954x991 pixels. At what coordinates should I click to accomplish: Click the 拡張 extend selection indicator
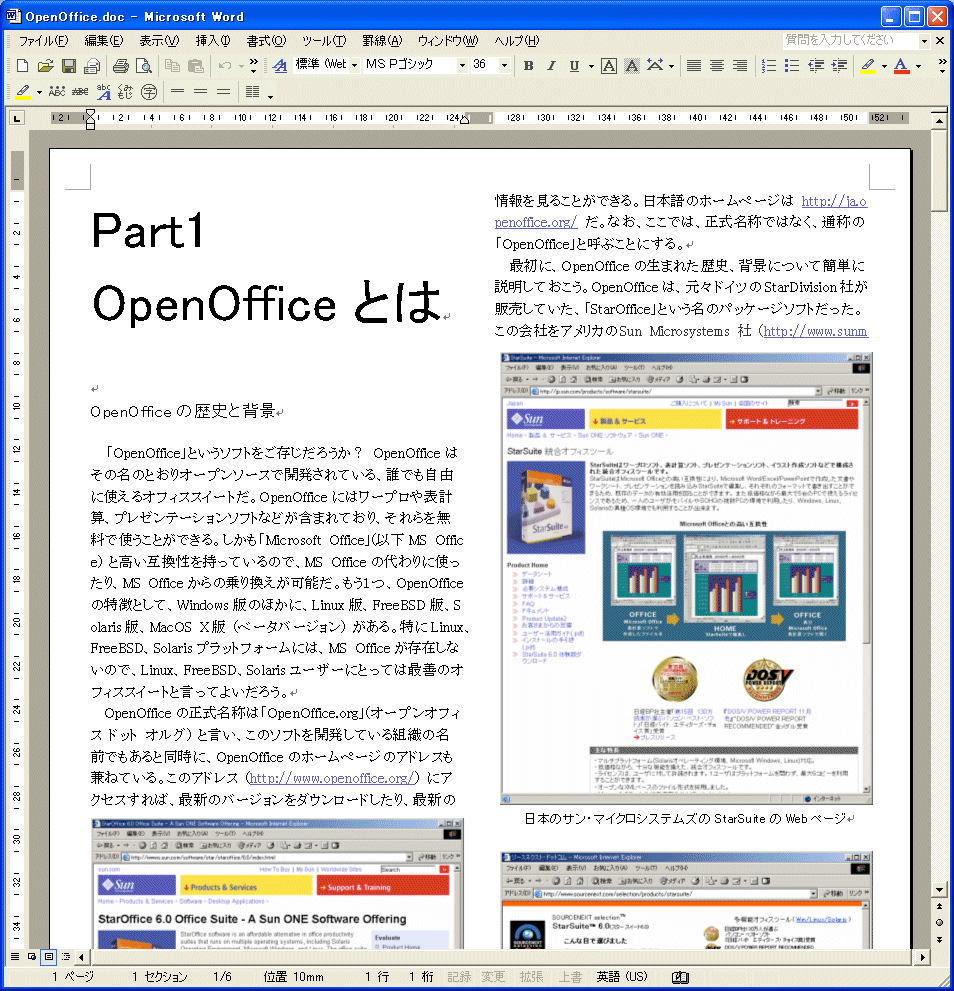[532, 977]
